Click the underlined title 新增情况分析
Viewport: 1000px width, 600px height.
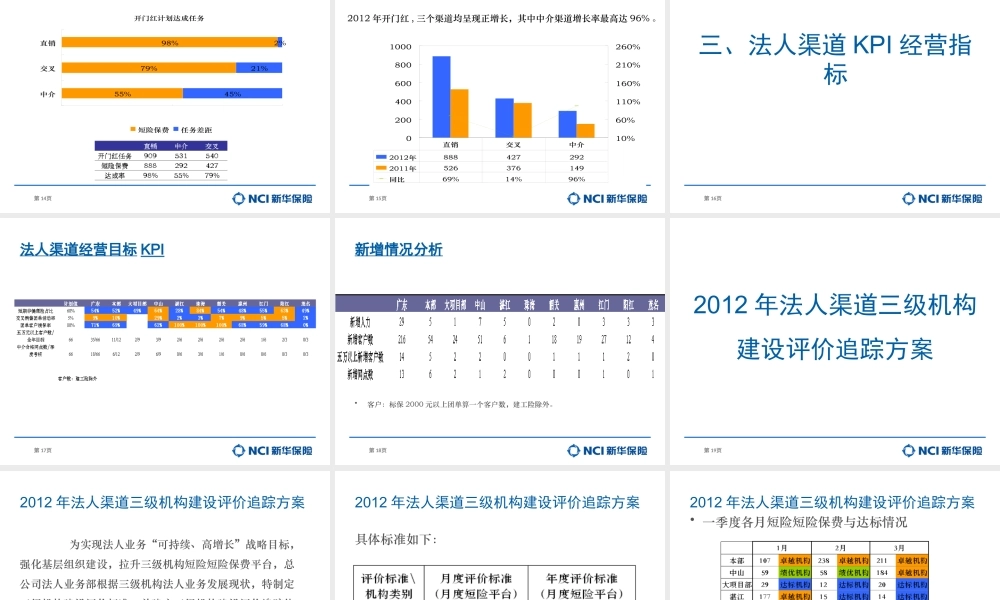[x=399, y=249]
